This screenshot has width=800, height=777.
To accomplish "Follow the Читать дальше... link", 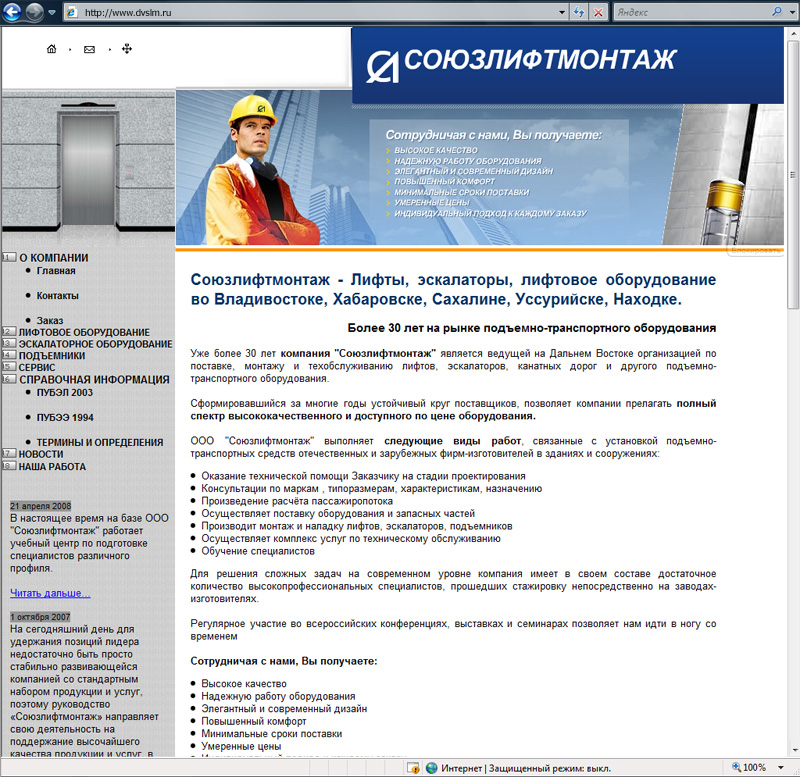I will 50,593.
